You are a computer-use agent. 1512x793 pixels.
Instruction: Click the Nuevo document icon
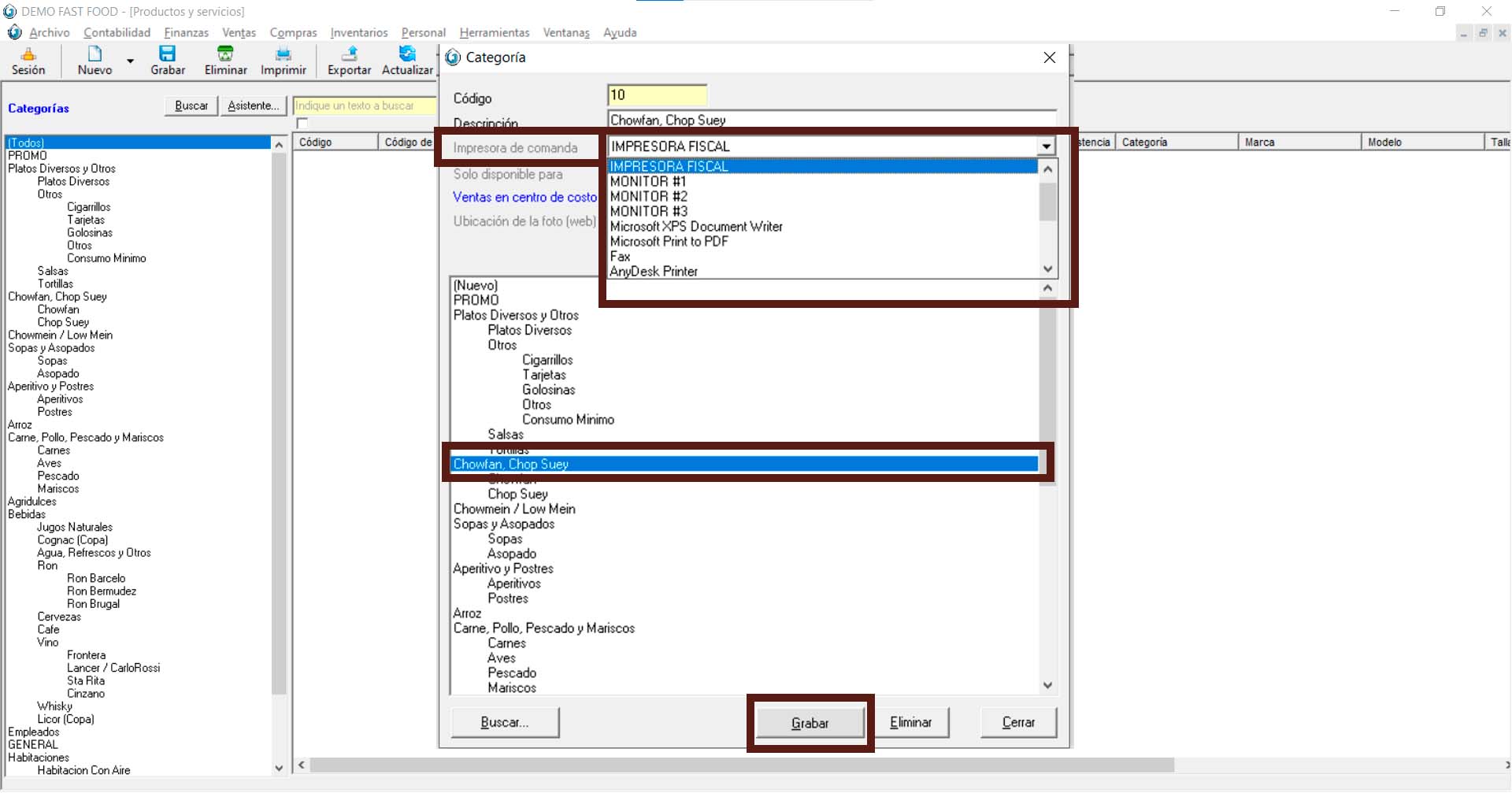(x=94, y=54)
